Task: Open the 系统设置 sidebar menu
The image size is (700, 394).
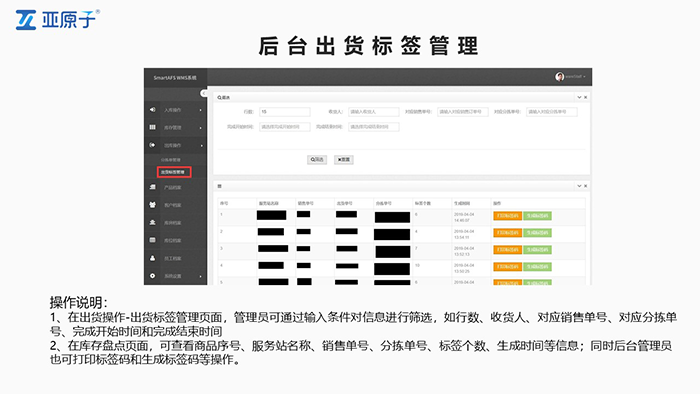Action: click(x=175, y=276)
